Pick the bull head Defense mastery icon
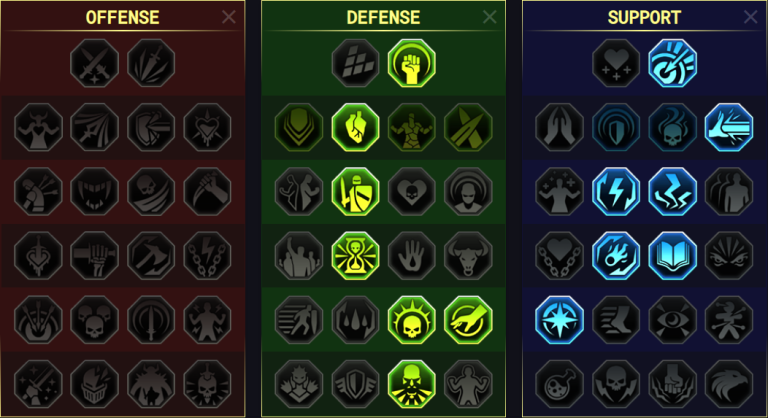This screenshot has height=418, width=768. [x=468, y=256]
